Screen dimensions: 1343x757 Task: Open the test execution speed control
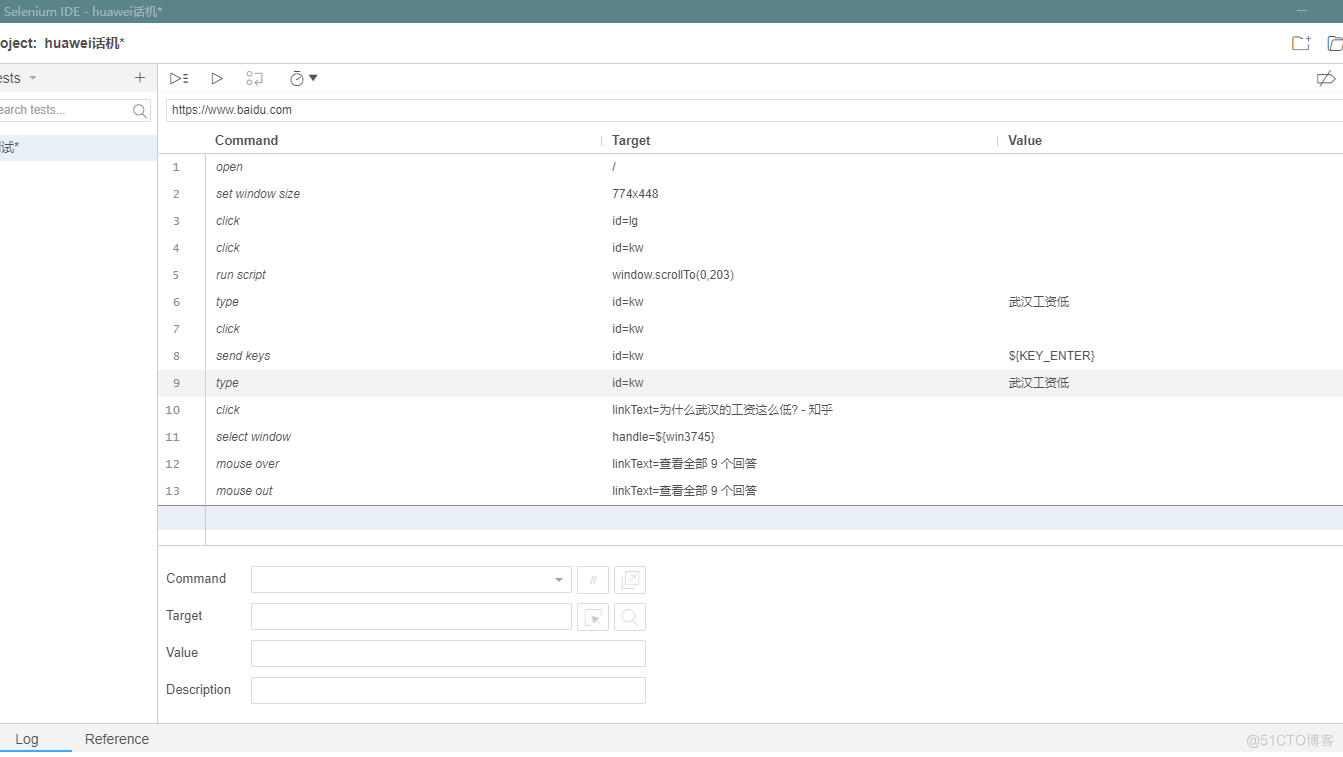[x=303, y=78]
